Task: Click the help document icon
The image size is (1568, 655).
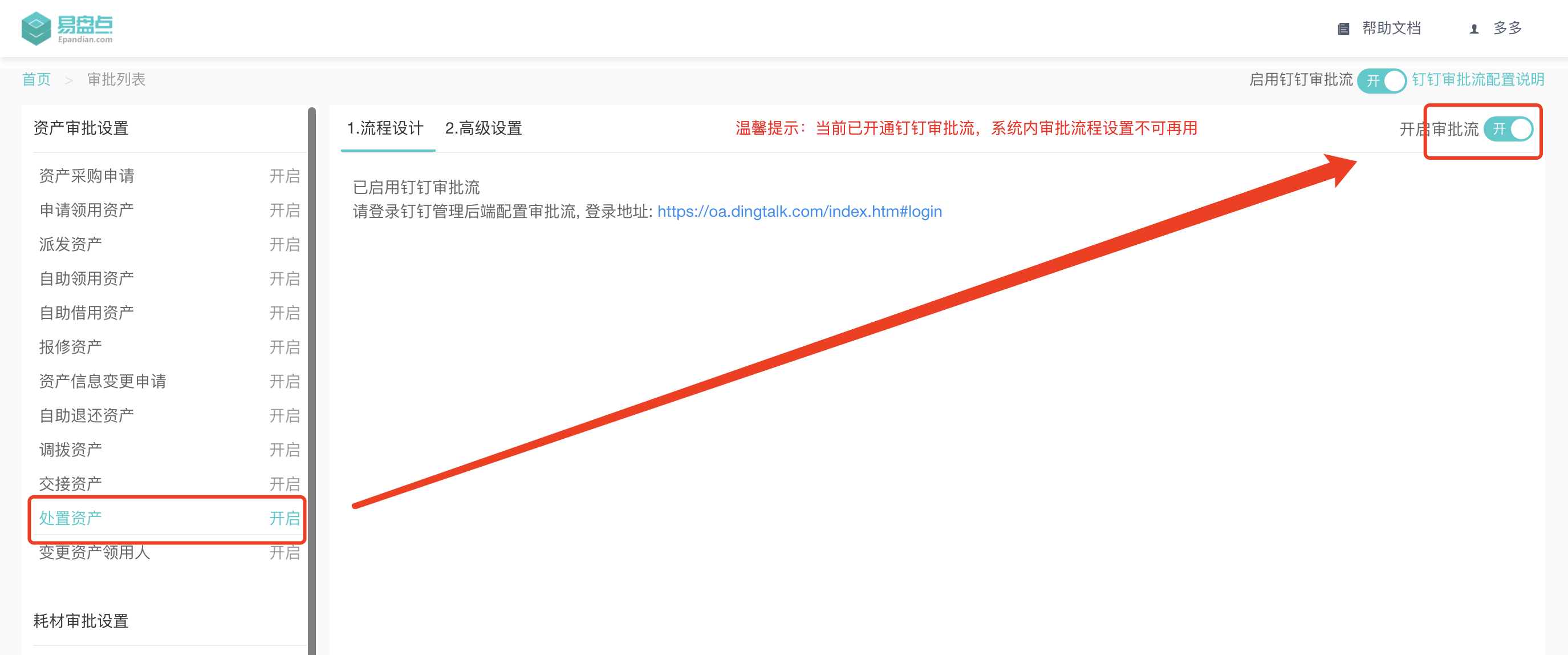Action: [1343, 29]
